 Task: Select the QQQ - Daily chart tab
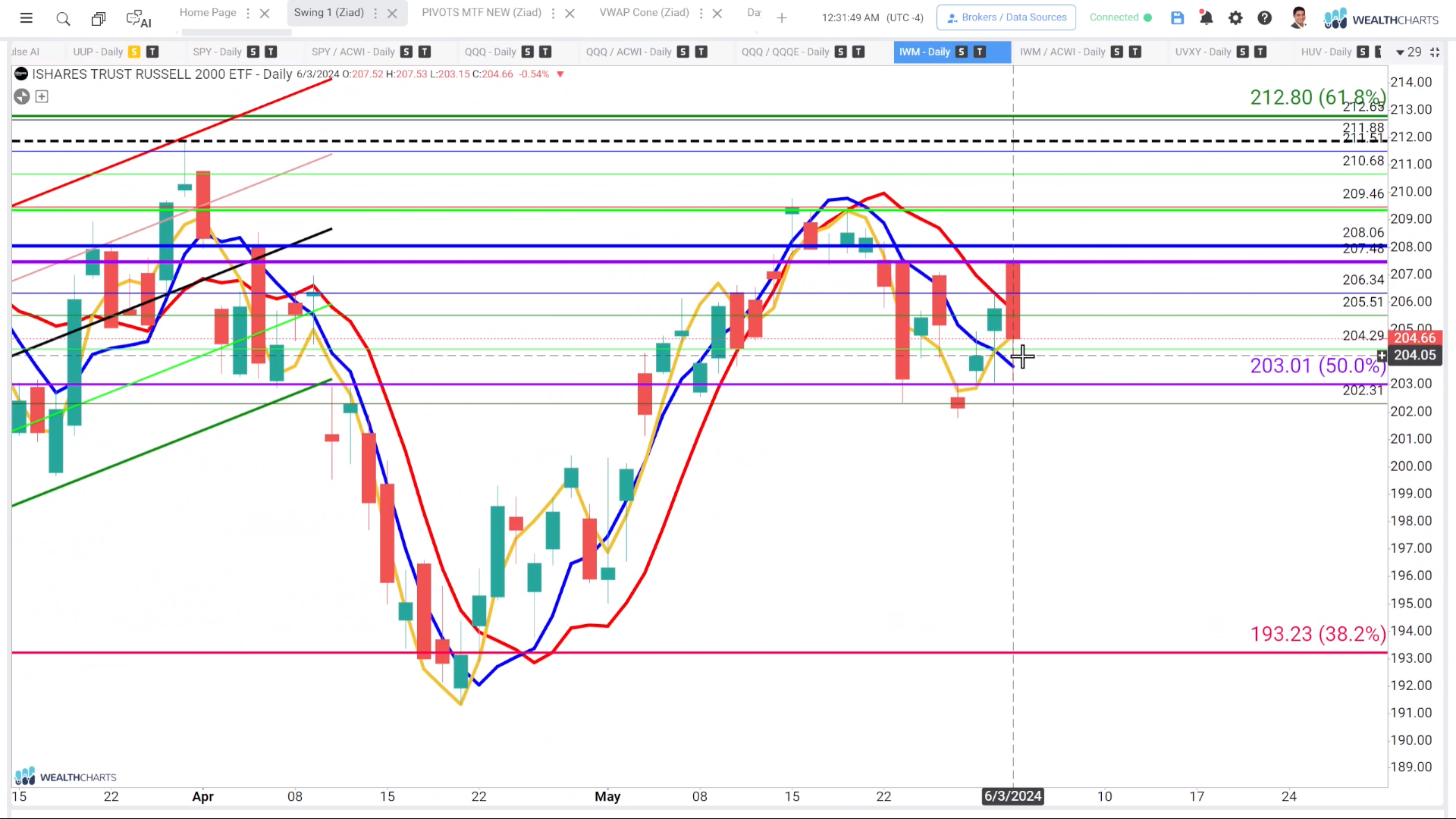tap(491, 52)
